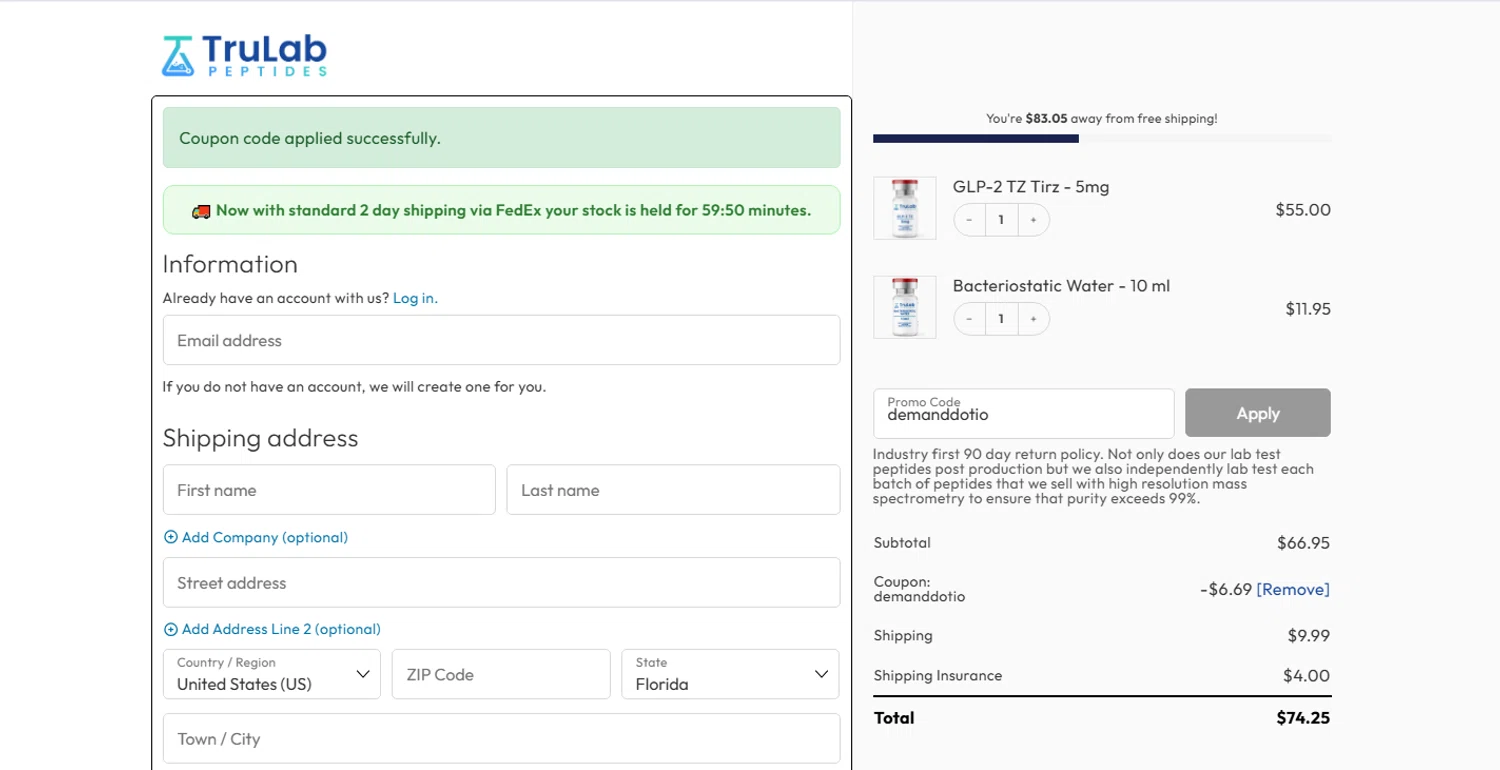Click the delivery truck icon in shipping notice
Viewport: 1500px width, 770px height.
(x=201, y=211)
